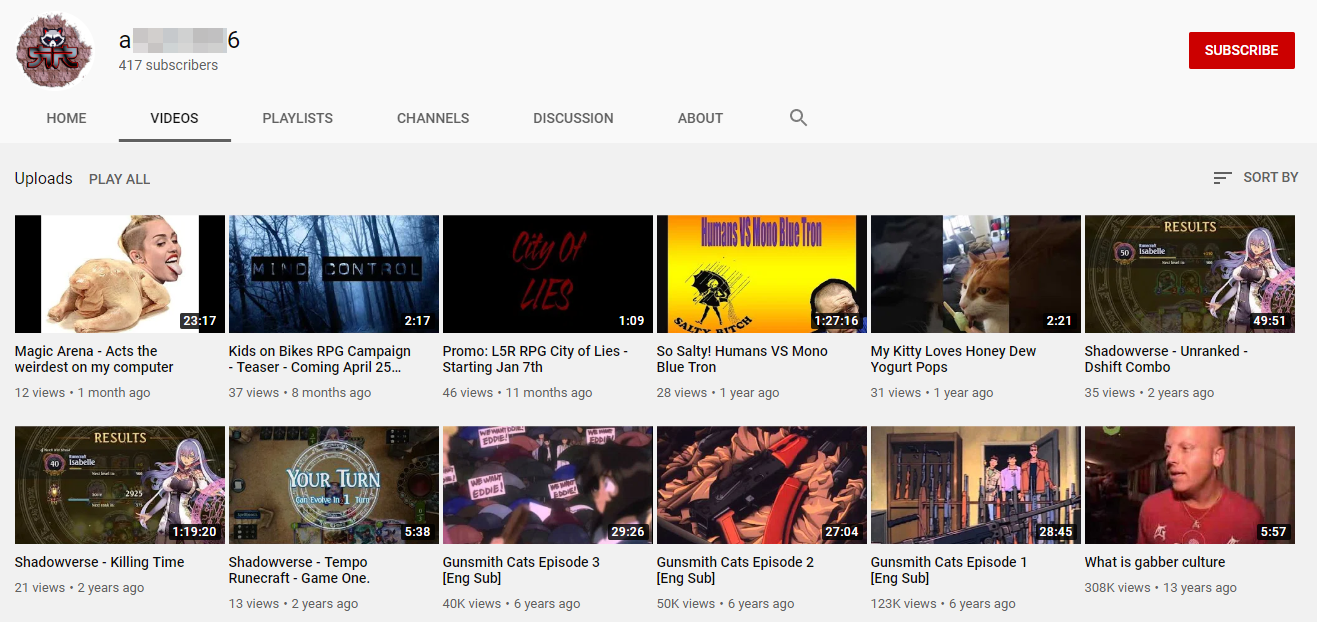Open 'Gunsmith Cats Episode 1 [Eng Sub]' link

point(949,570)
